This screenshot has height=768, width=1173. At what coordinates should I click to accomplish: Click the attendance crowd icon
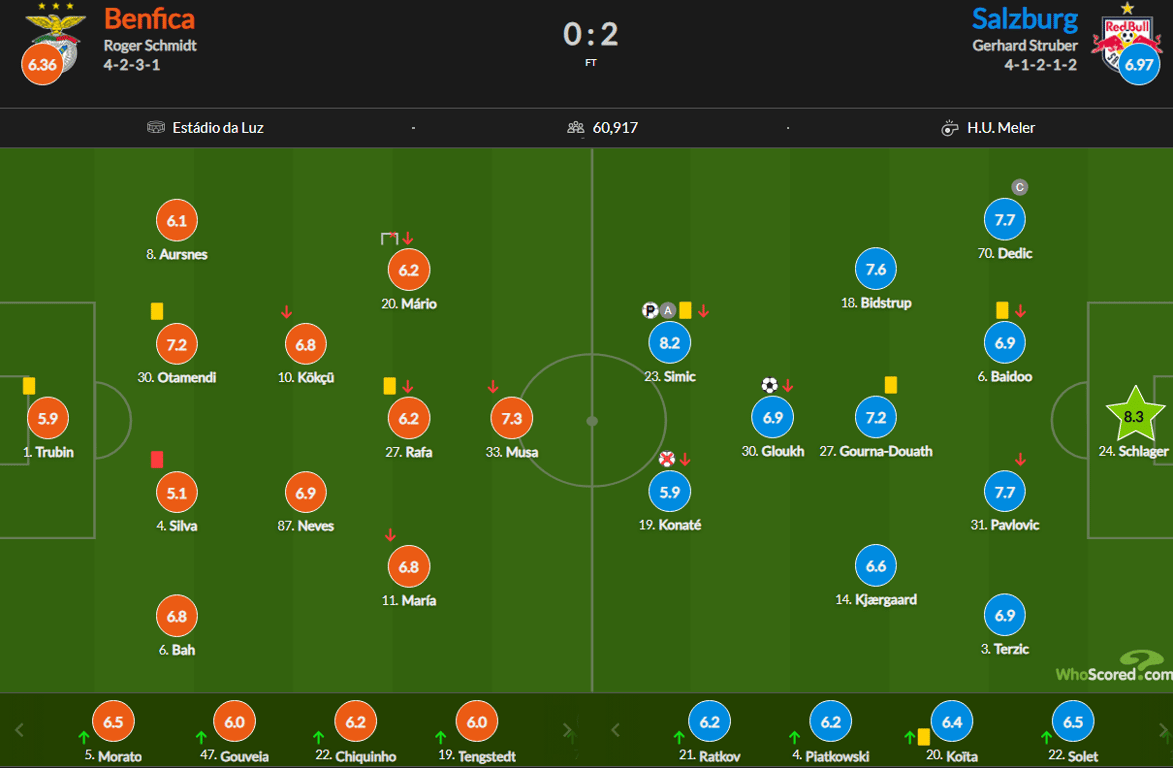pyautogui.click(x=575, y=128)
